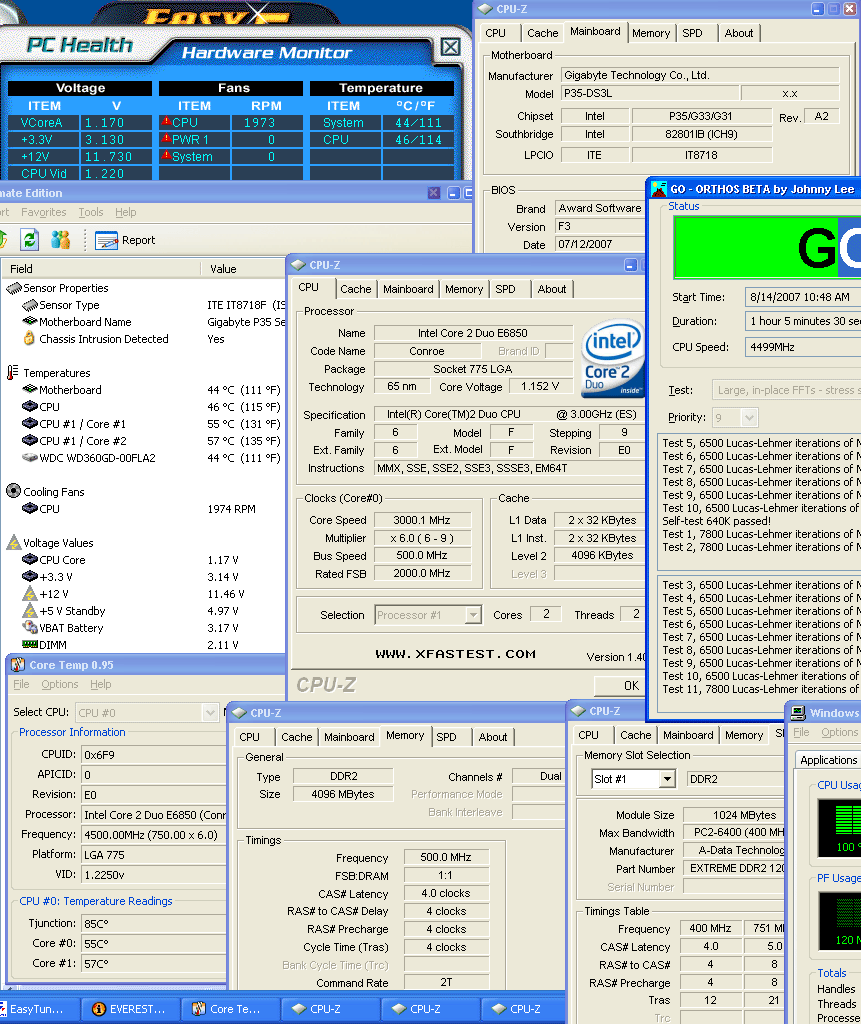Click the green GO status indicator in ORTHOS
This screenshot has height=1024, width=861.
[767, 248]
